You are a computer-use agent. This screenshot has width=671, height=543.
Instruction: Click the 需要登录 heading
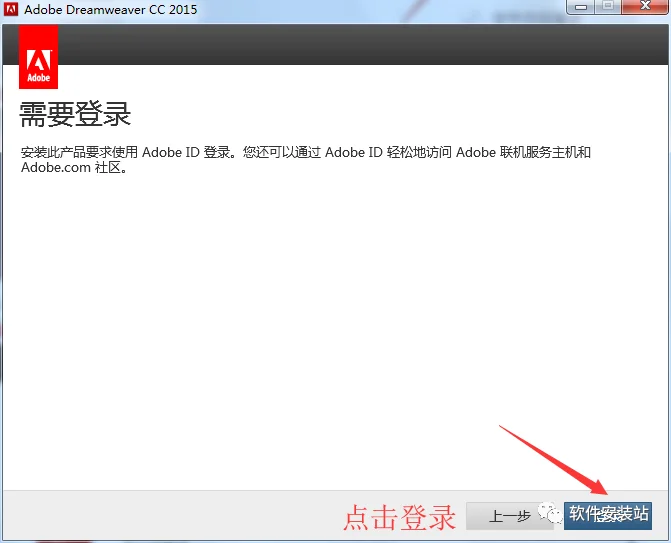(75, 114)
